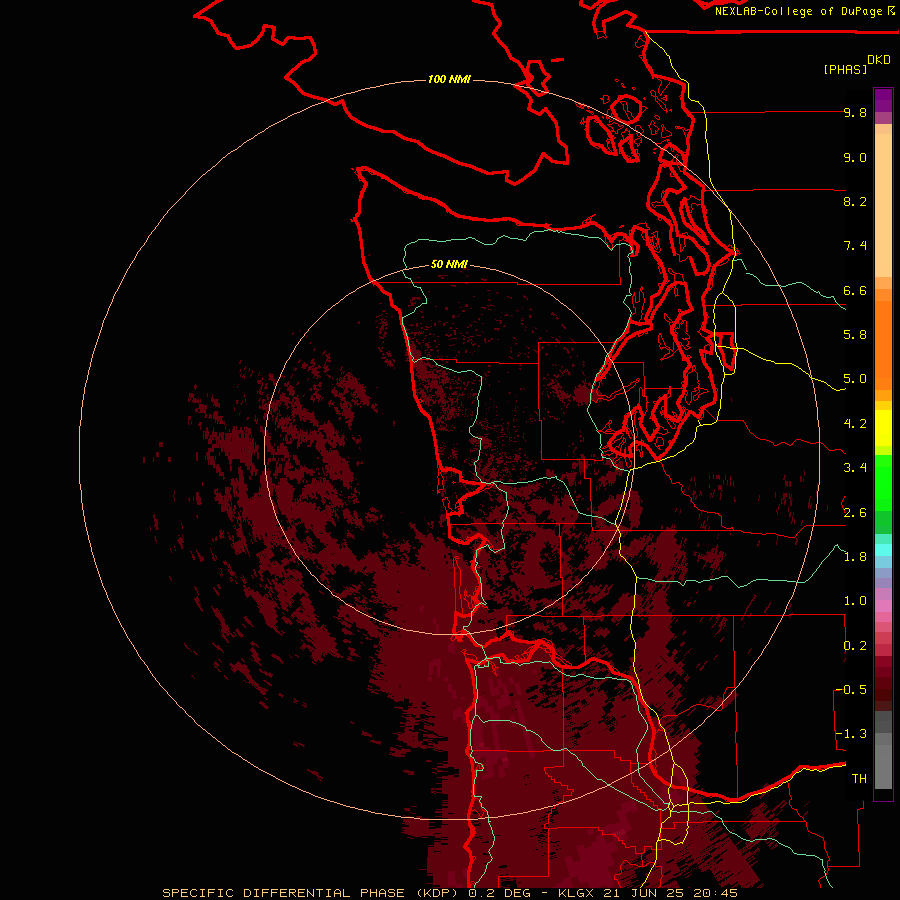Select the 5.0 value on the scale

(855, 379)
